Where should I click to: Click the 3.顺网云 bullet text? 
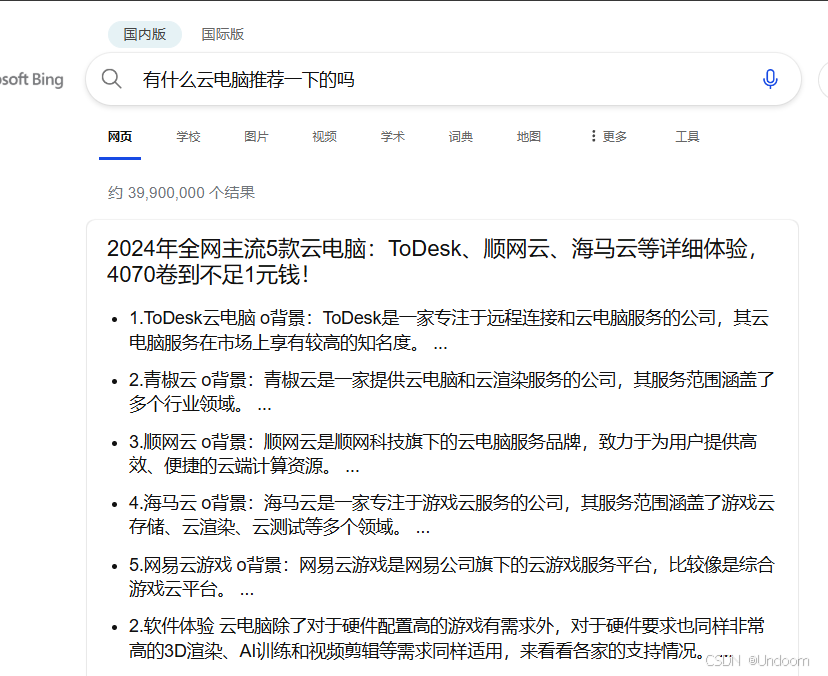[x=443, y=454]
